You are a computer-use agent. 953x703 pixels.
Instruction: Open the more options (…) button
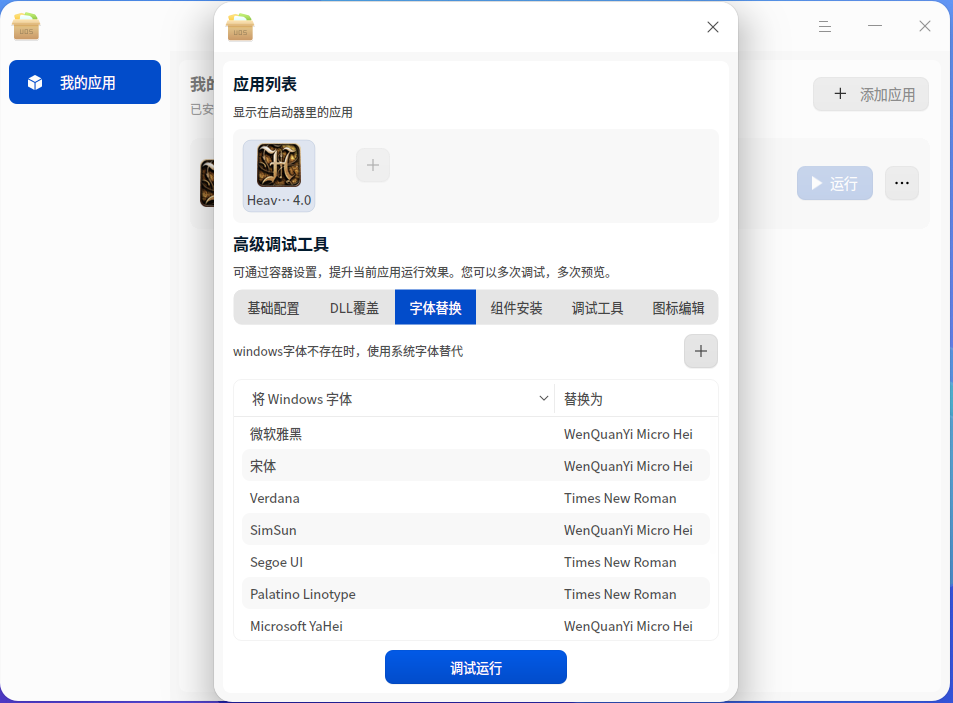tap(902, 183)
